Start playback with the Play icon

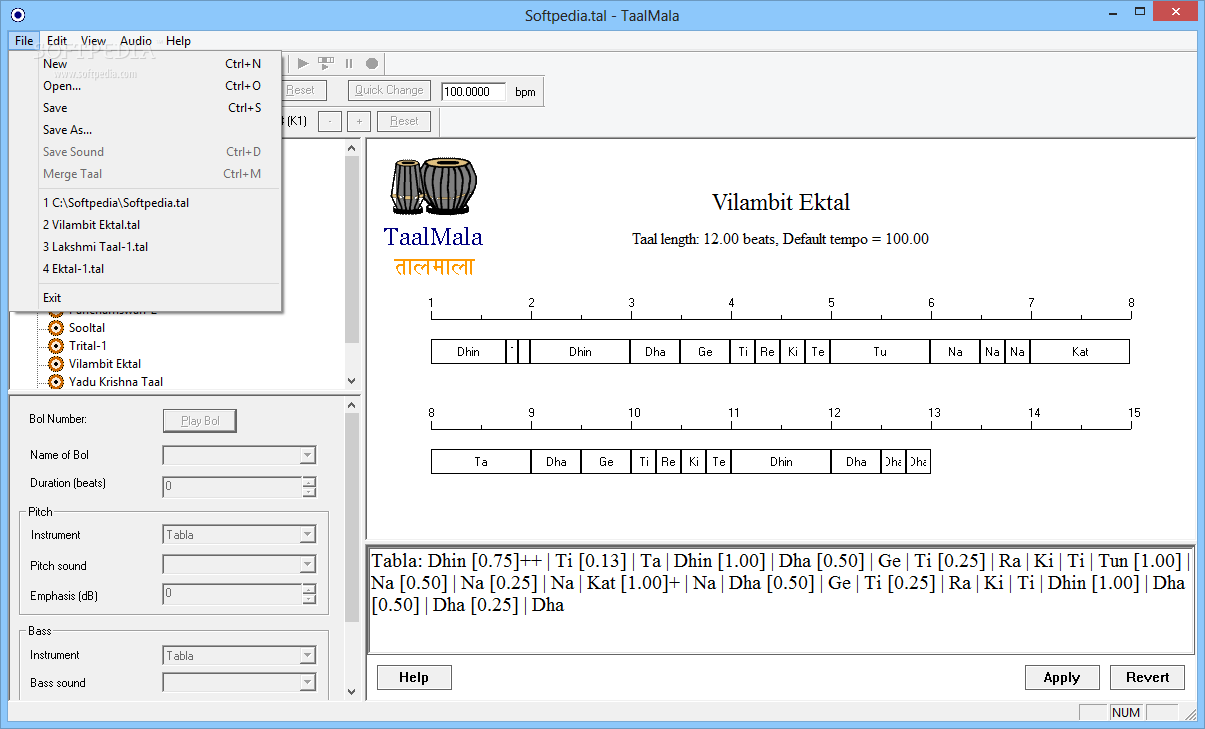pyautogui.click(x=303, y=63)
